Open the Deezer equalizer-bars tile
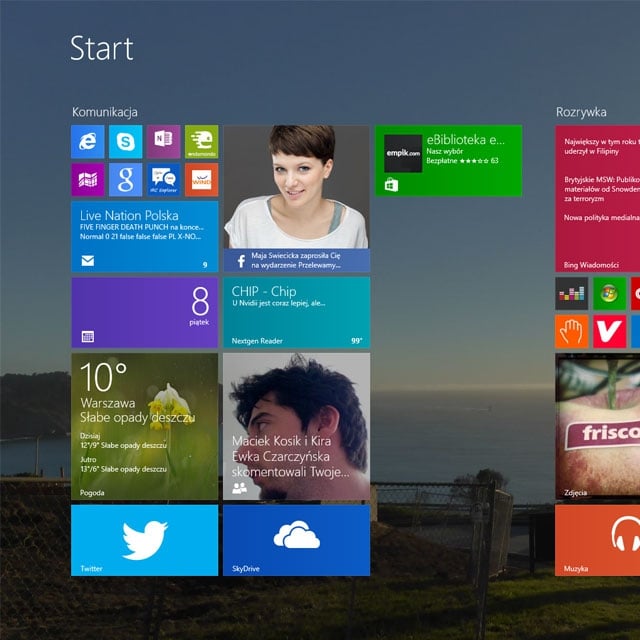This screenshot has width=640, height=640. click(572, 293)
